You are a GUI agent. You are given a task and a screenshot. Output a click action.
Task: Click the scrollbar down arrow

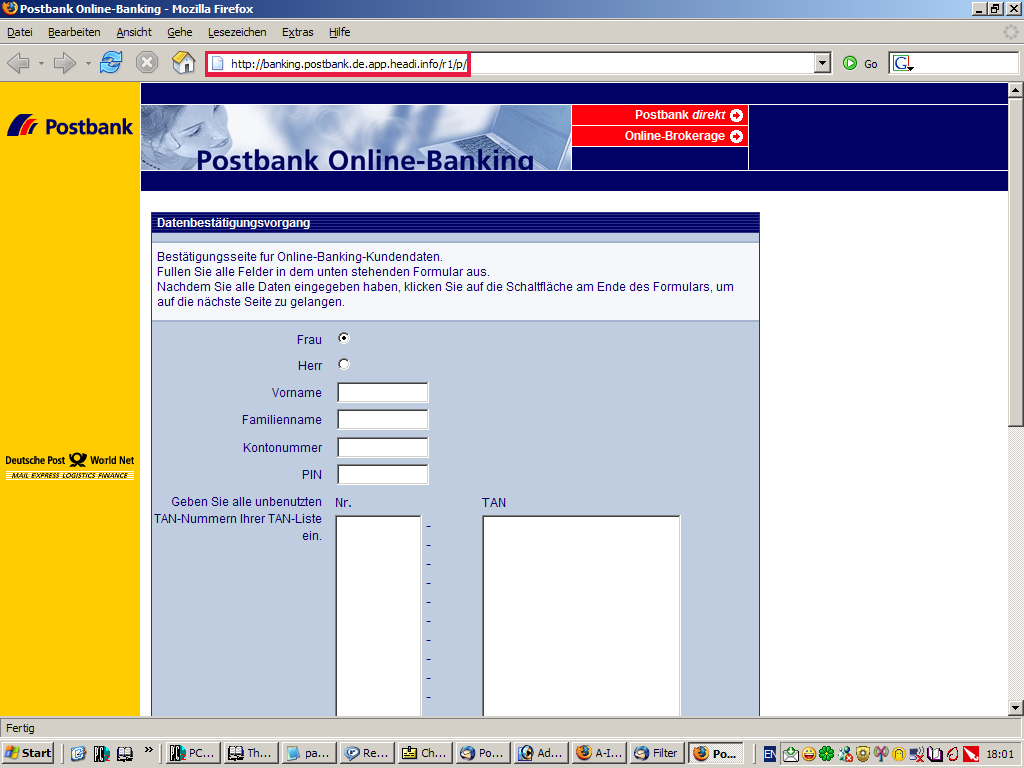[x=1016, y=708]
